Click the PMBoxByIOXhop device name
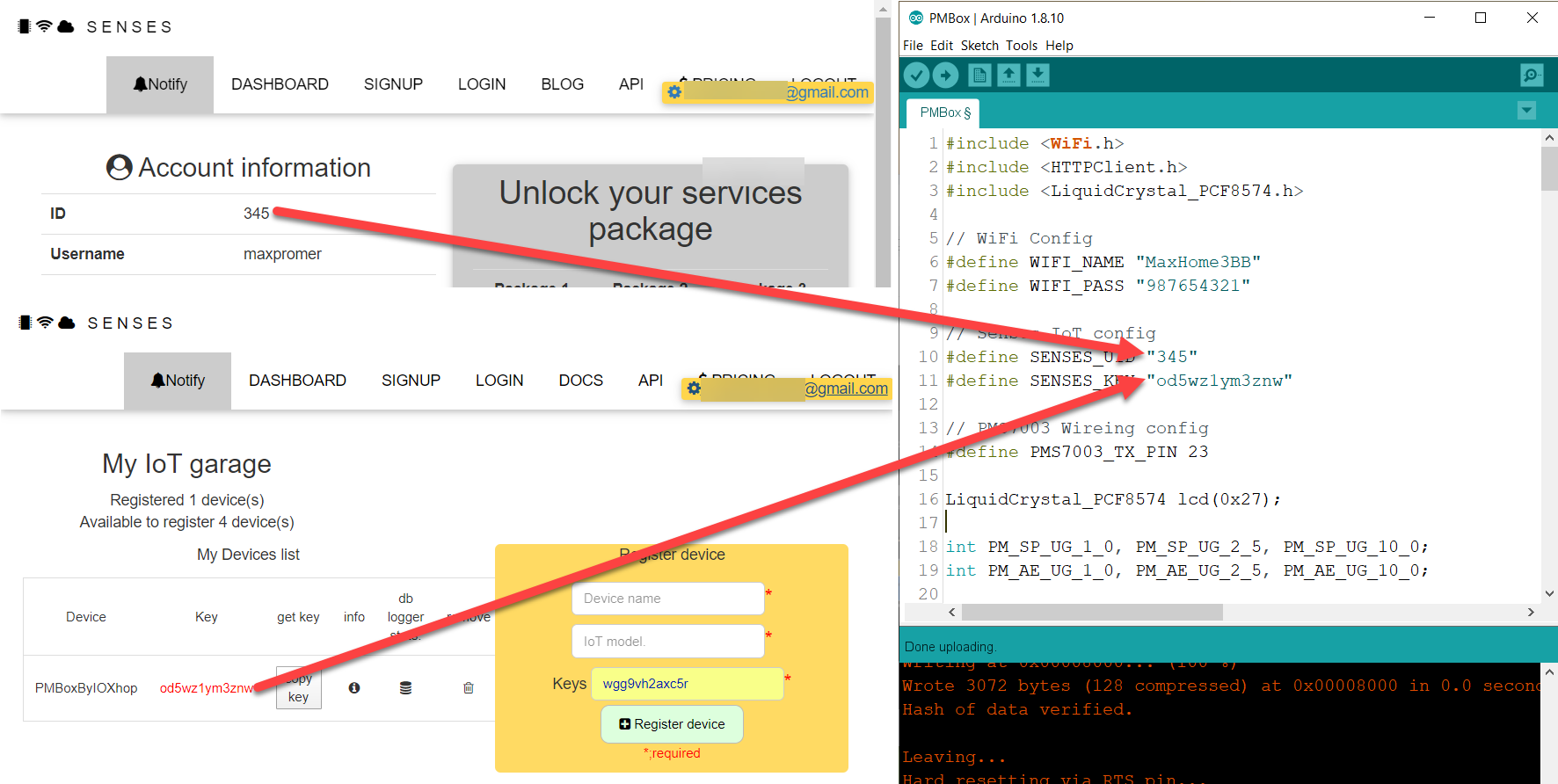The image size is (1558, 784). [x=86, y=688]
